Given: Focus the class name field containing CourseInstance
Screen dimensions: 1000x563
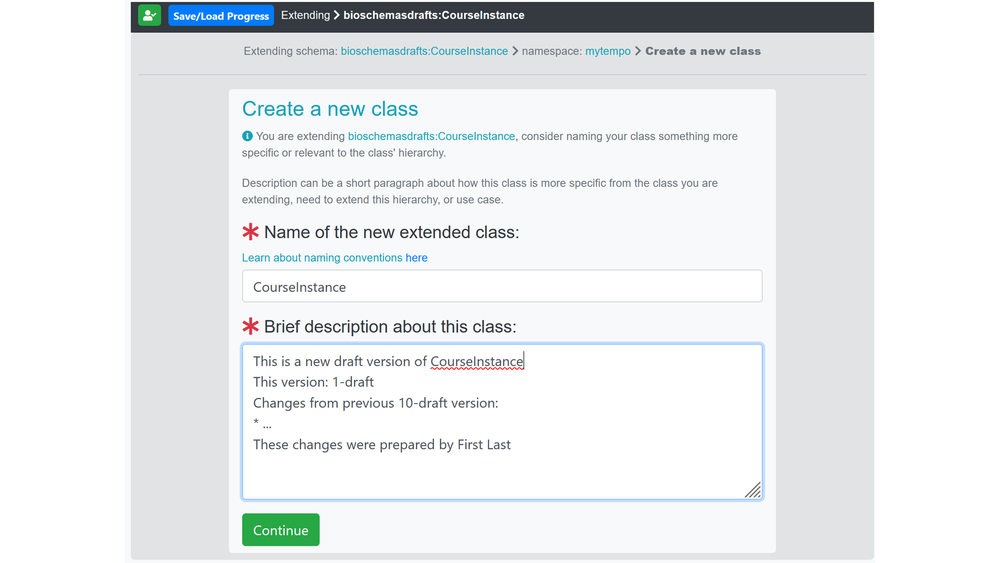Looking at the screenshot, I should [x=502, y=286].
